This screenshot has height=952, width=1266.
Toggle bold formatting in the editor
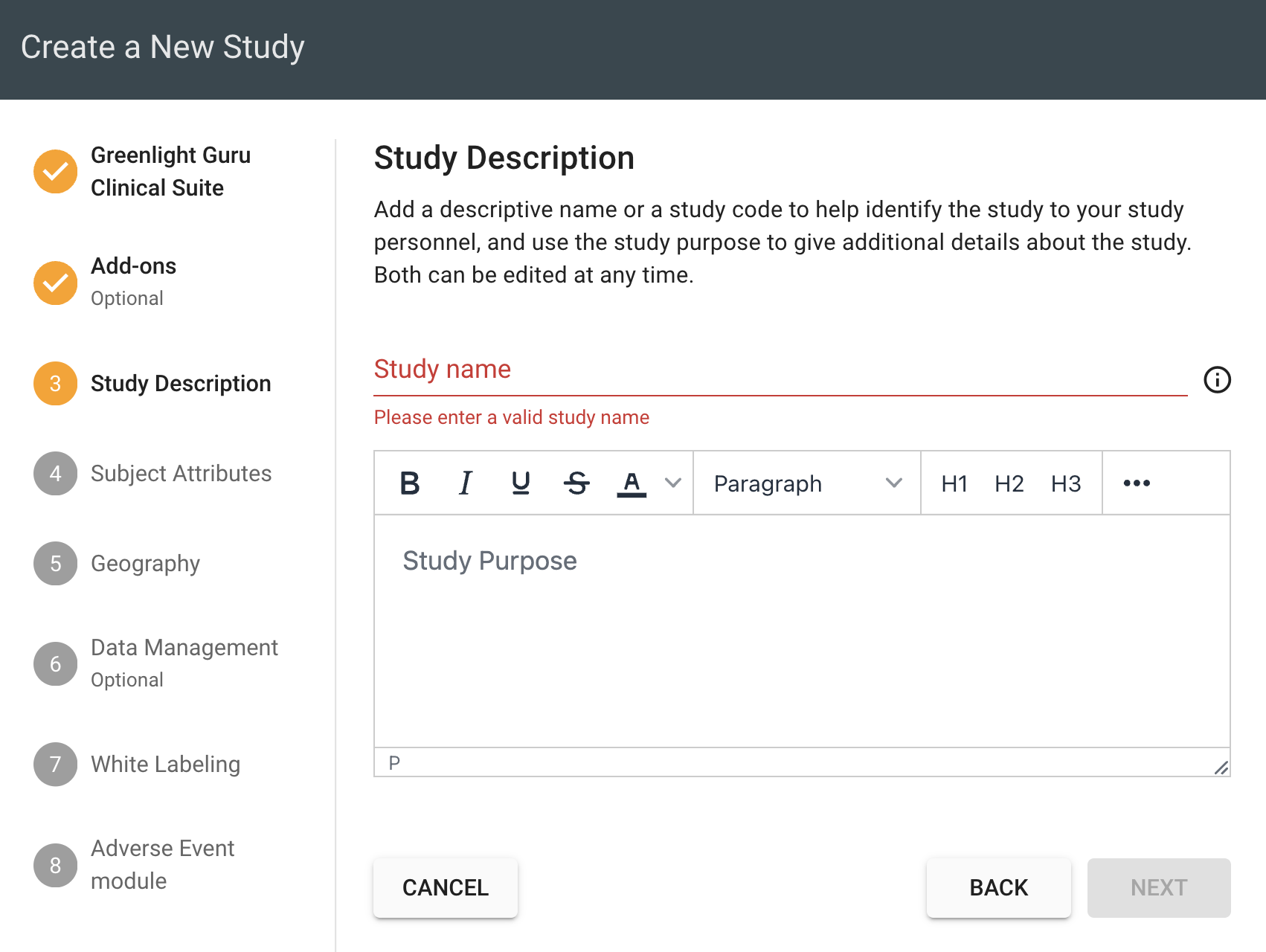pos(410,483)
